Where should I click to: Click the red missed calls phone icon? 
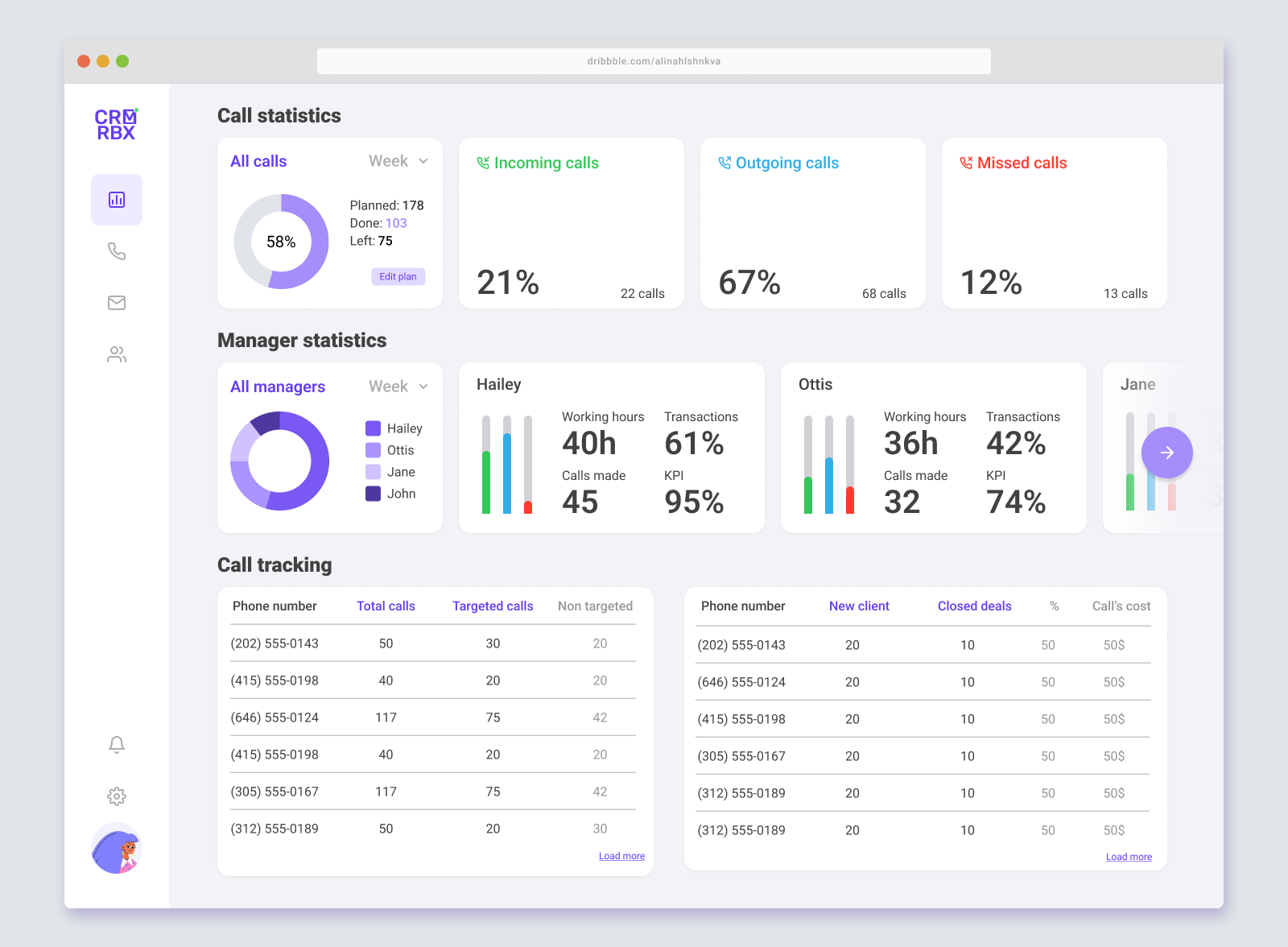click(964, 163)
